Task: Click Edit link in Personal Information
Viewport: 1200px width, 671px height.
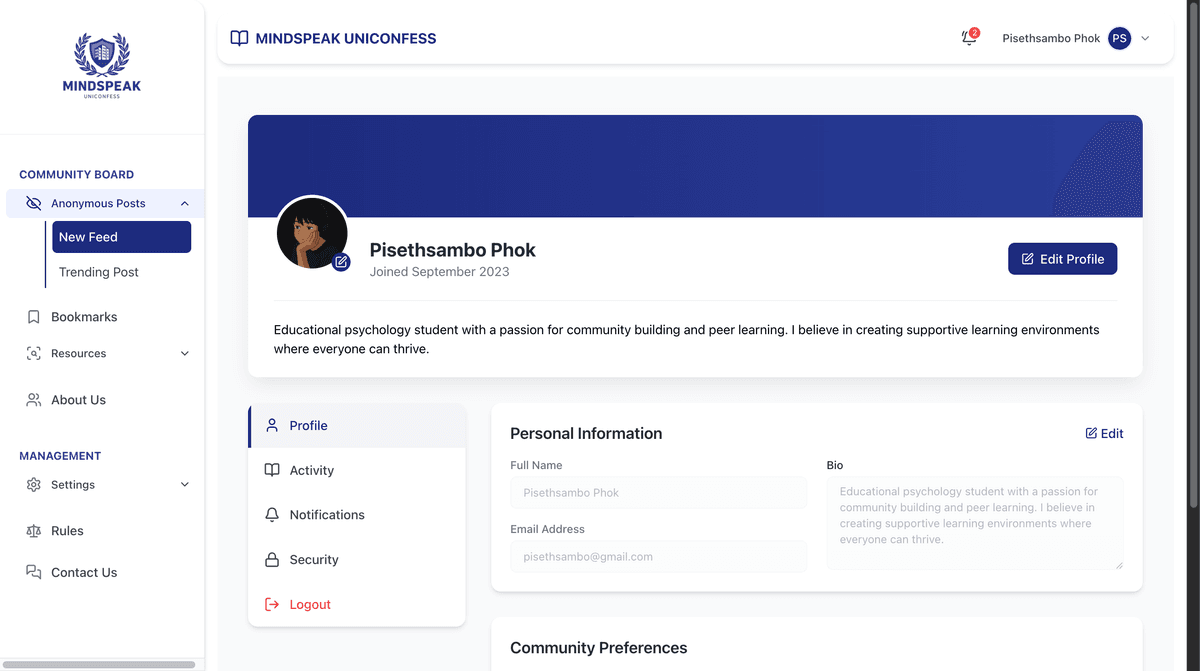Action: (x=1104, y=433)
